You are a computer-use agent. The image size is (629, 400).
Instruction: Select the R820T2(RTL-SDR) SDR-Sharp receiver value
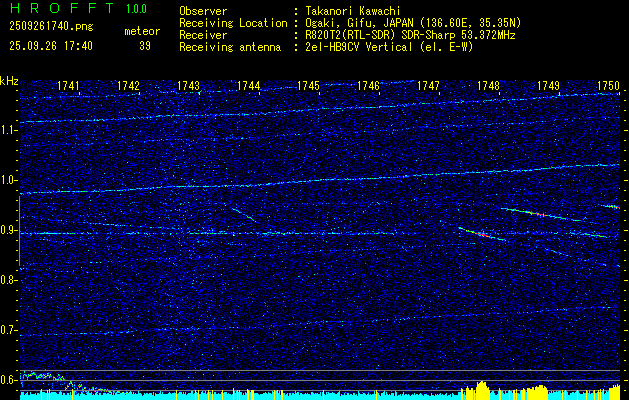[x=410, y=35]
